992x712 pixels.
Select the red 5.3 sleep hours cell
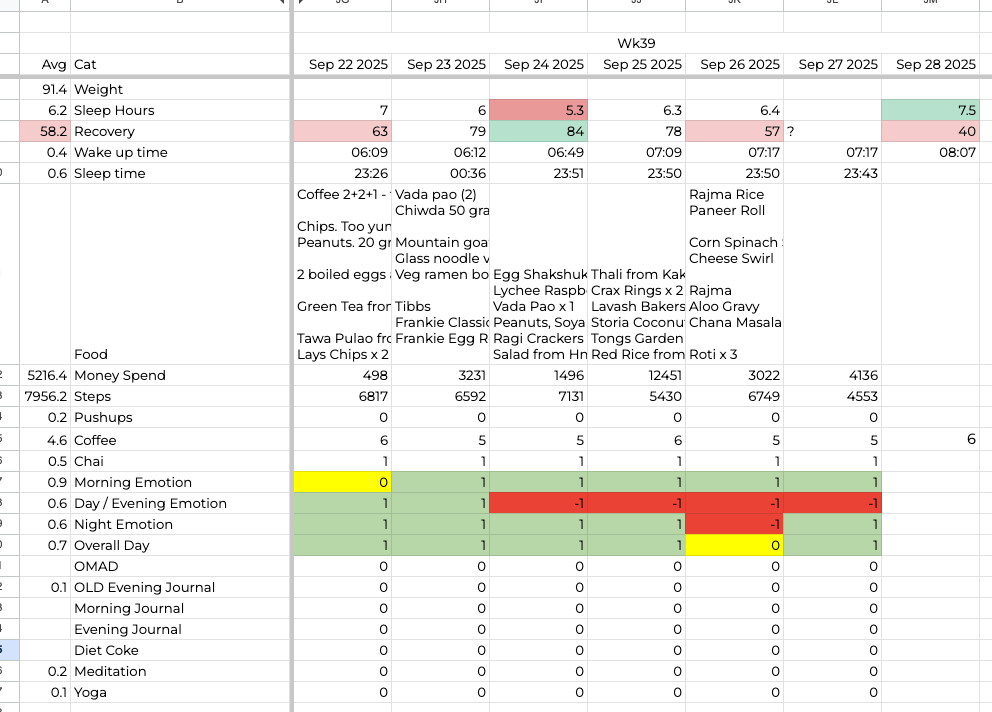(539, 110)
